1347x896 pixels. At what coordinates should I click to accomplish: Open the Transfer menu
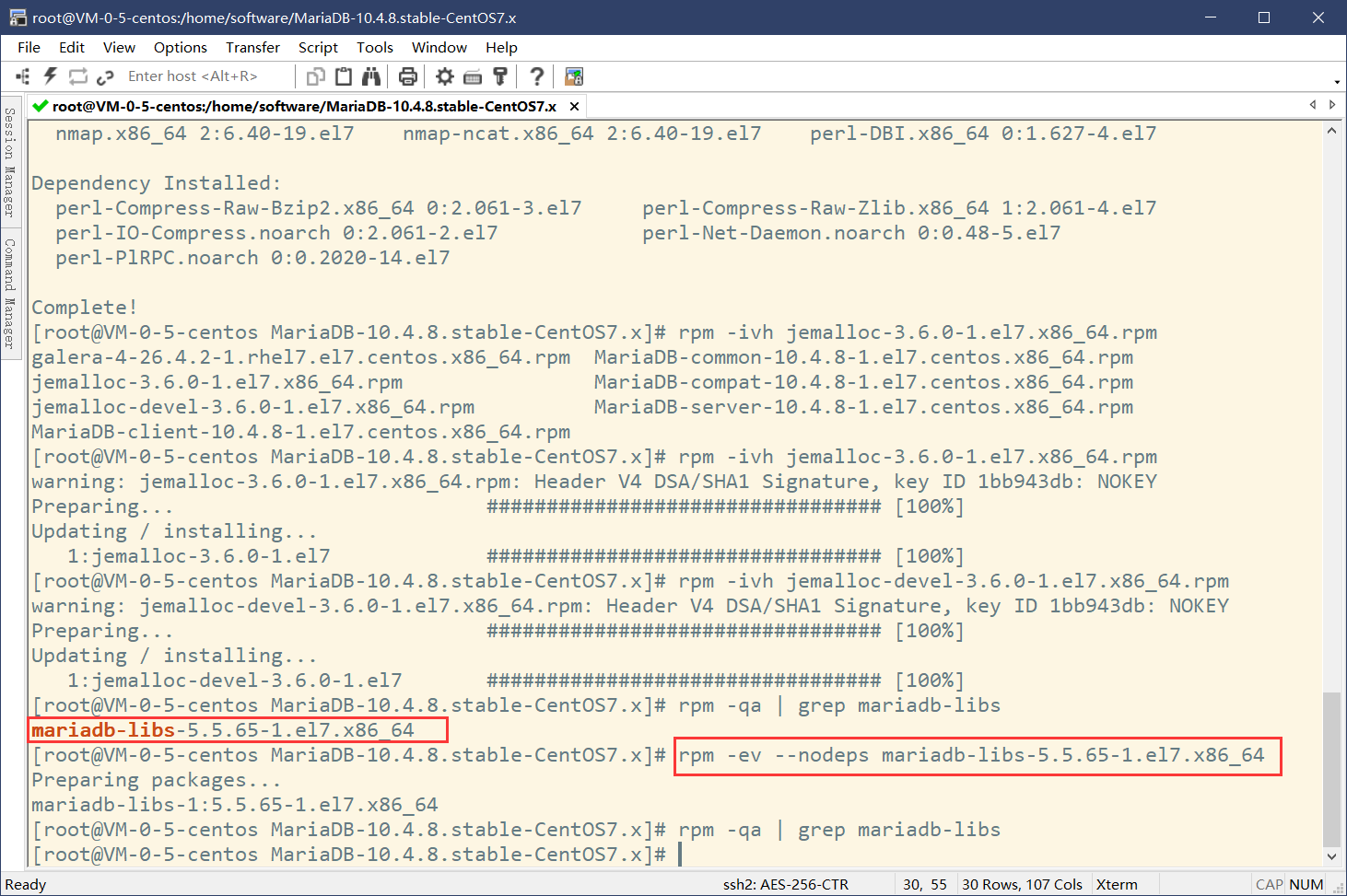tap(253, 47)
